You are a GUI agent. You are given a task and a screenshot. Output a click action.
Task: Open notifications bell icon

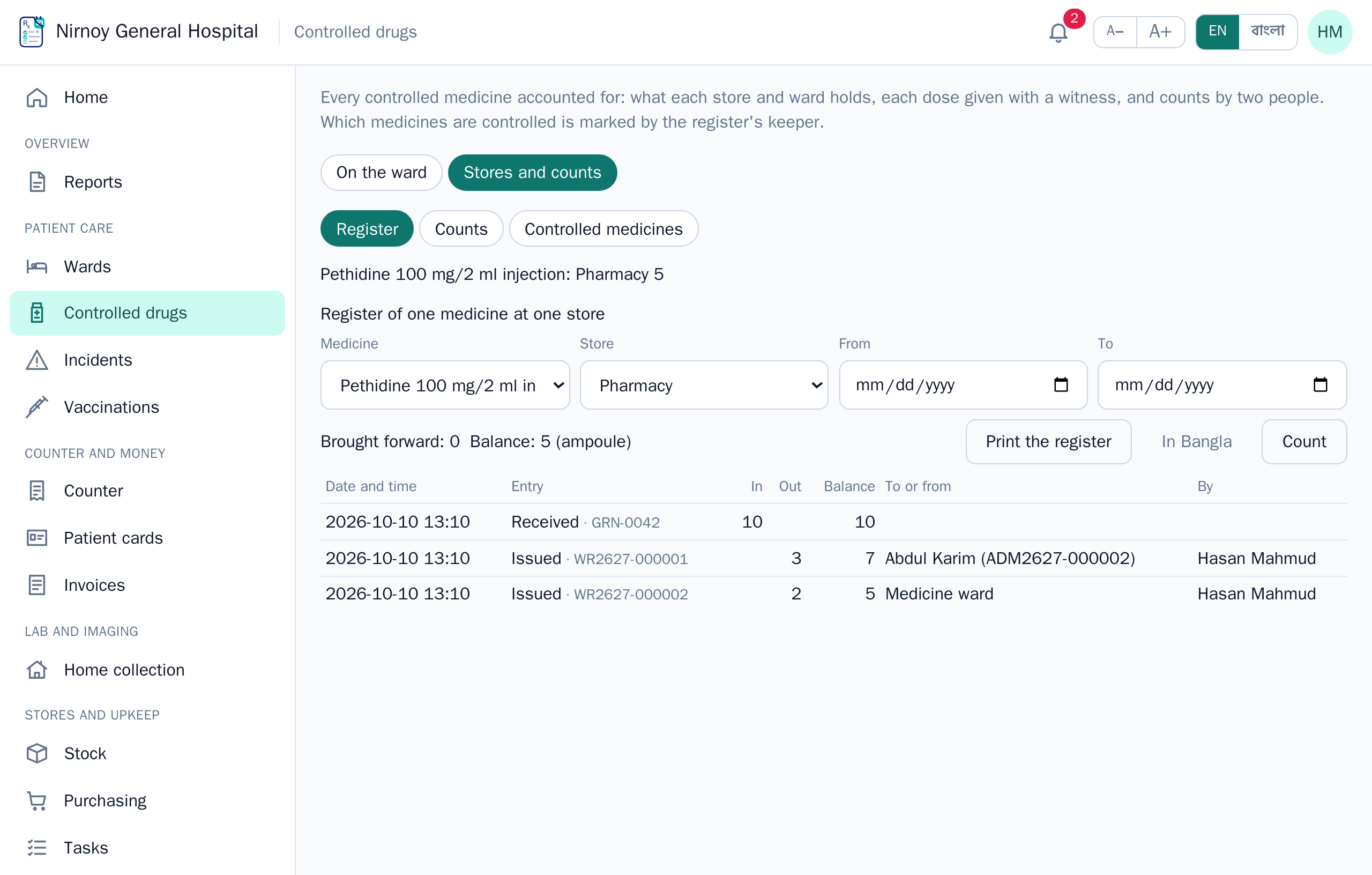coord(1058,33)
